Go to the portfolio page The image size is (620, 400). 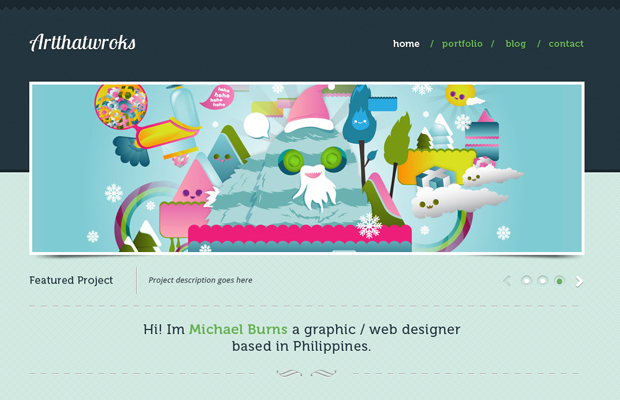pos(462,44)
